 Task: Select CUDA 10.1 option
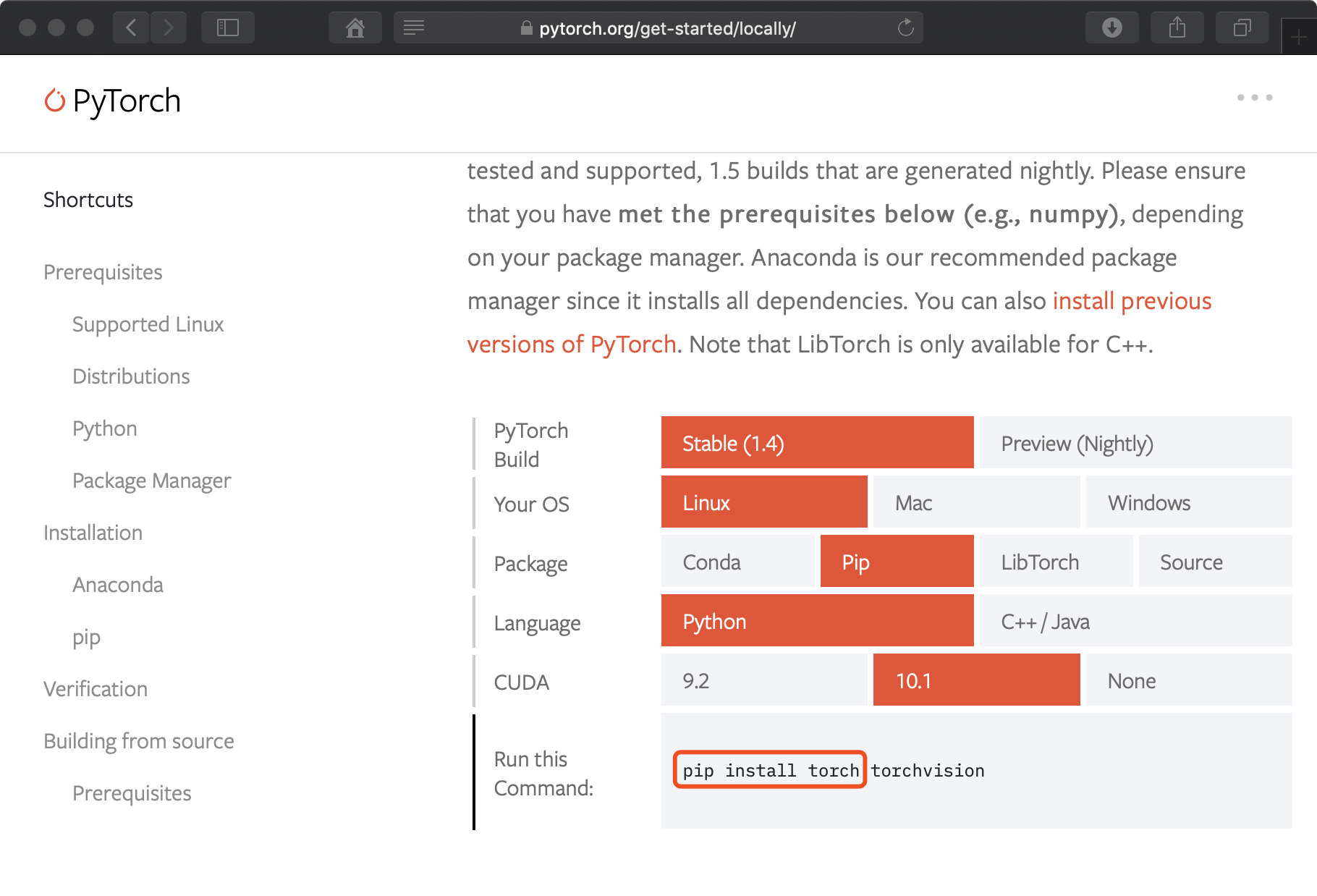[x=977, y=680]
